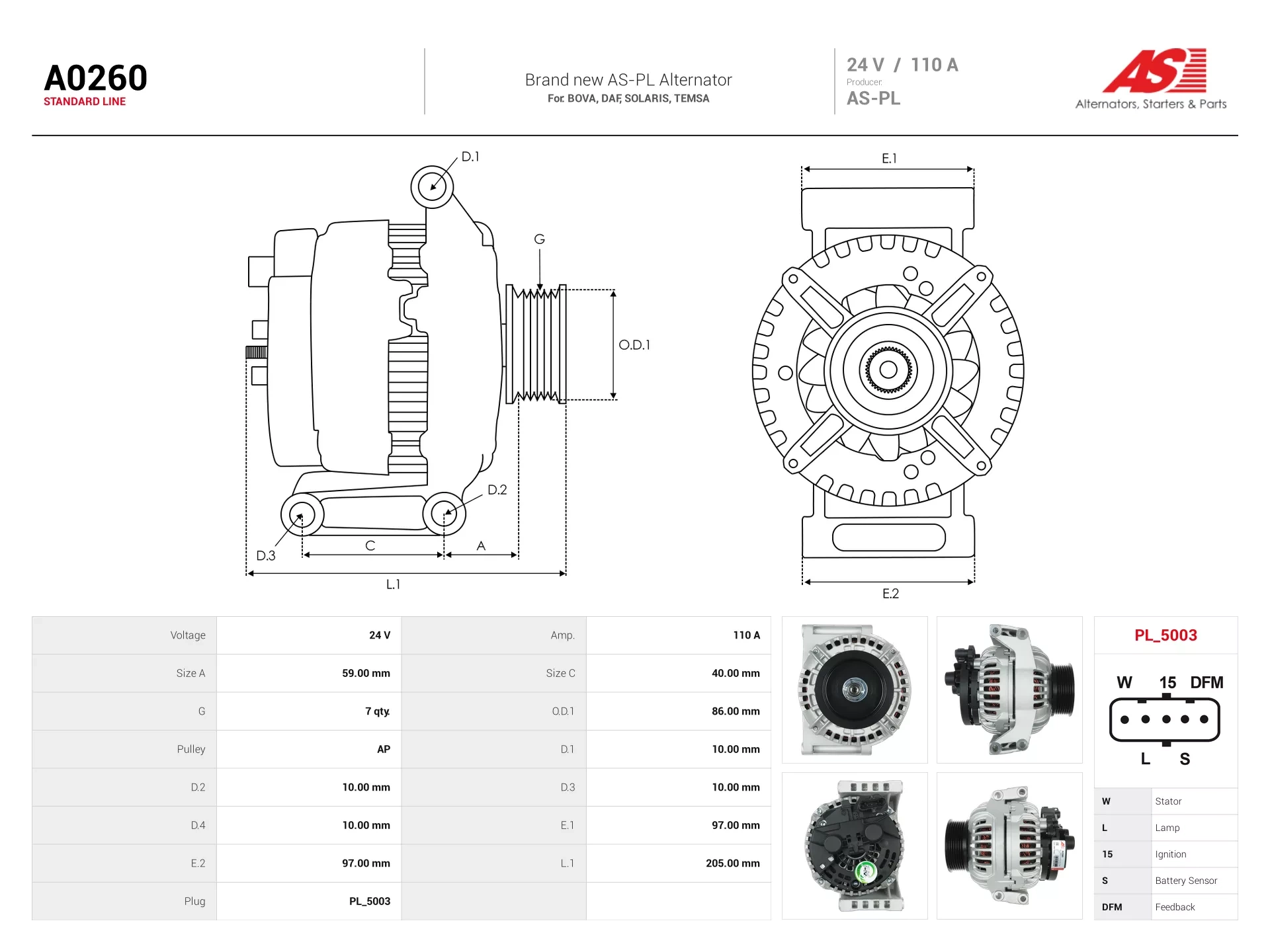Click the Pulley value AP cell
The image size is (1270, 952).
[309, 749]
